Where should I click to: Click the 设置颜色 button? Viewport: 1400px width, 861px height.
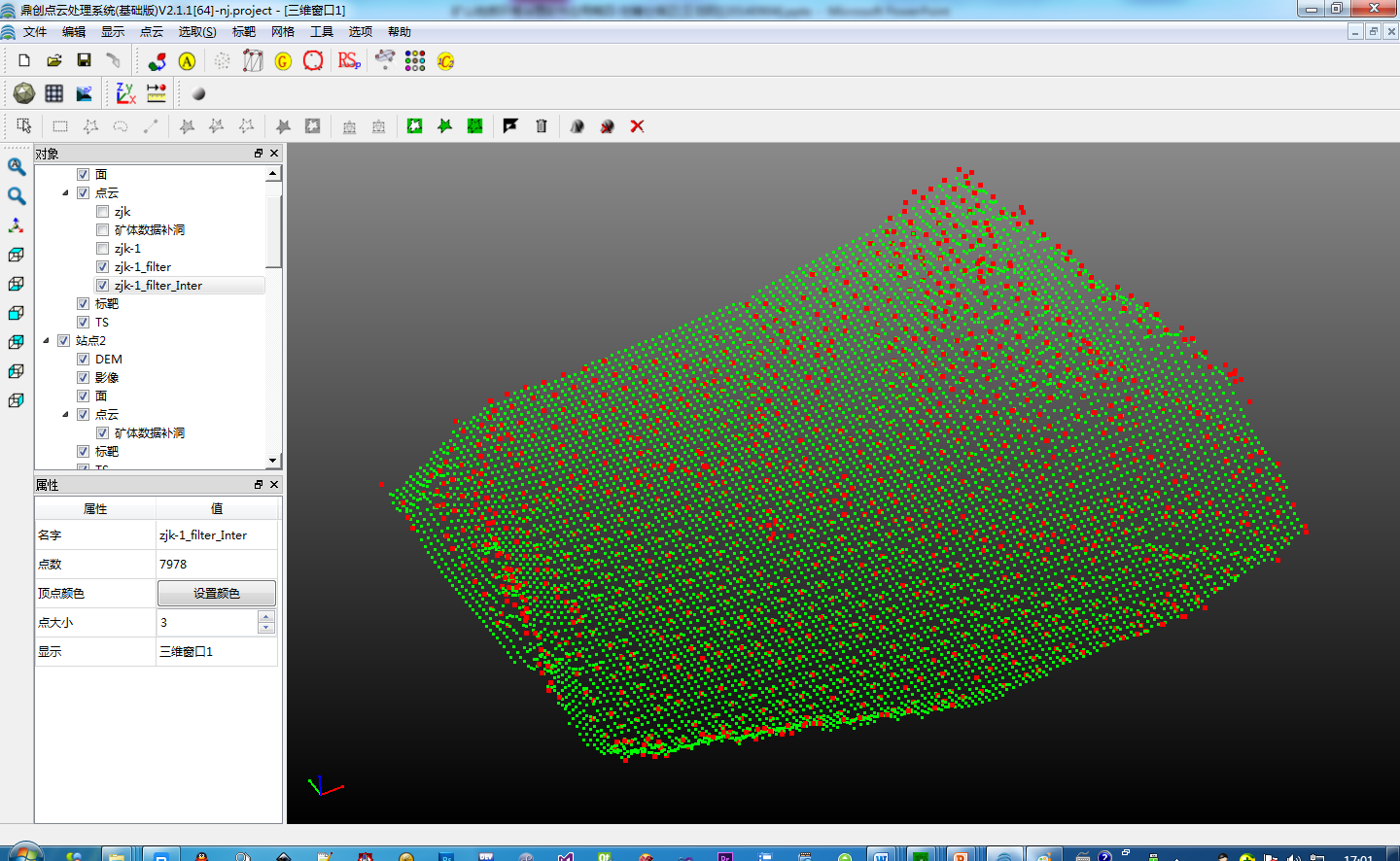point(217,593)
